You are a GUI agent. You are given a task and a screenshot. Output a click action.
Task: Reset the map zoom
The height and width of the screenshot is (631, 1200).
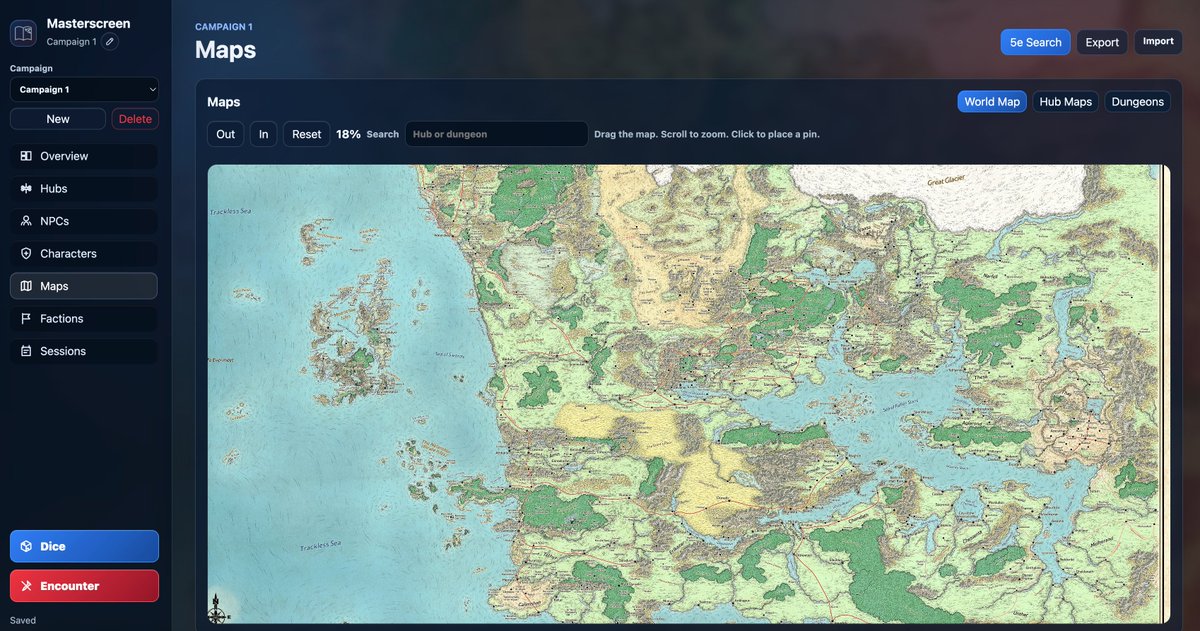[x=307, y=134]
